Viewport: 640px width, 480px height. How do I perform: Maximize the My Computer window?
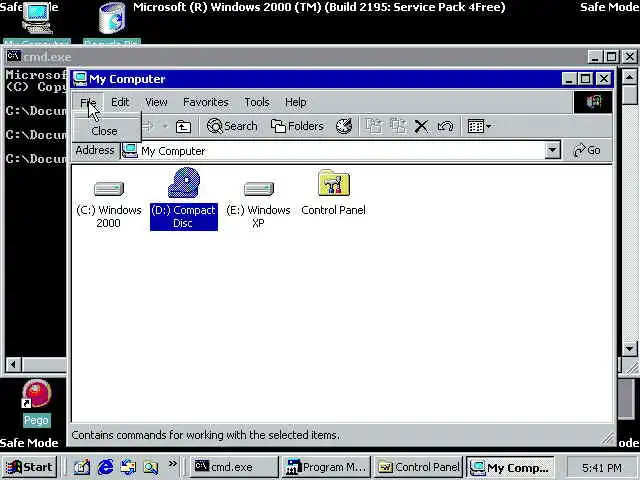coord(586,79)
